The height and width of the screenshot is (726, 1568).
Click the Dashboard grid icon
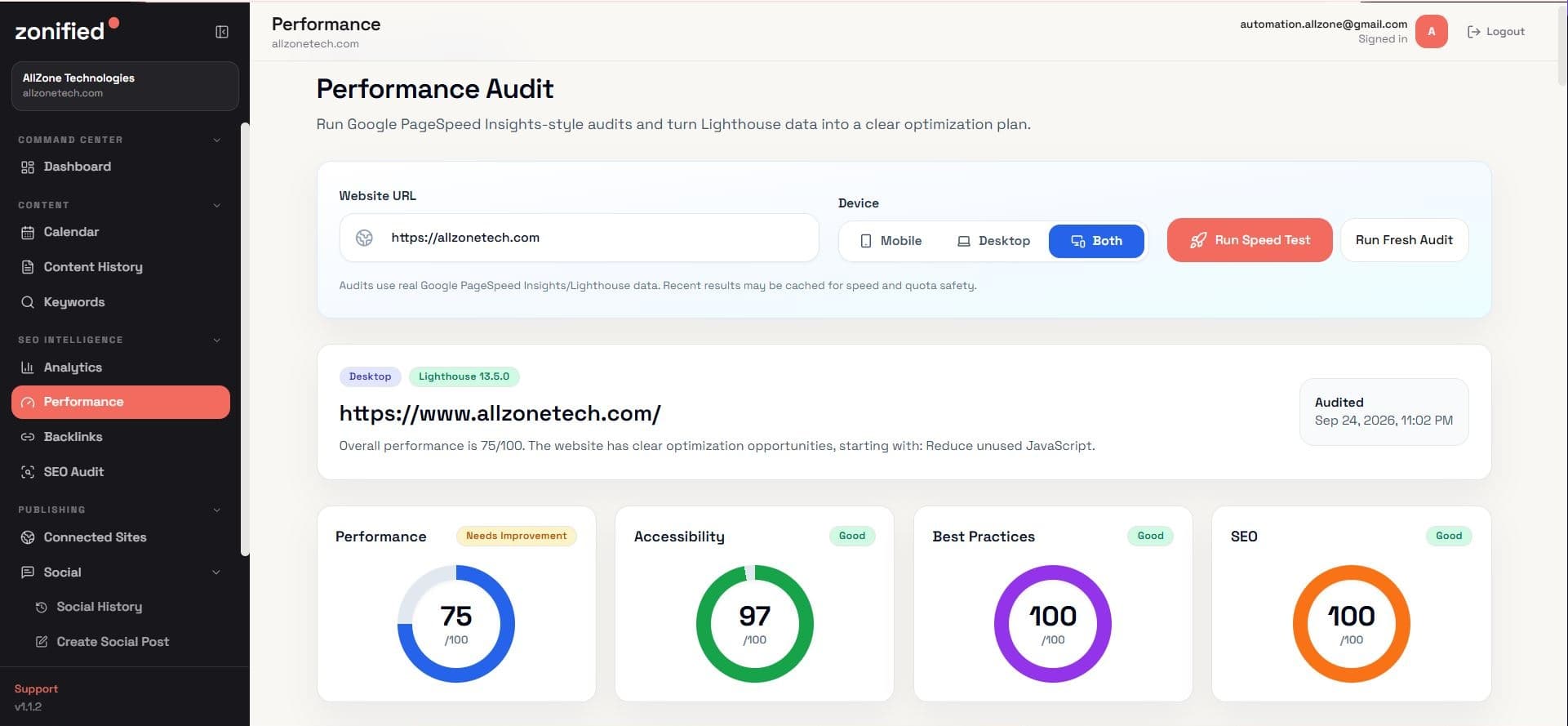[28, 167]
